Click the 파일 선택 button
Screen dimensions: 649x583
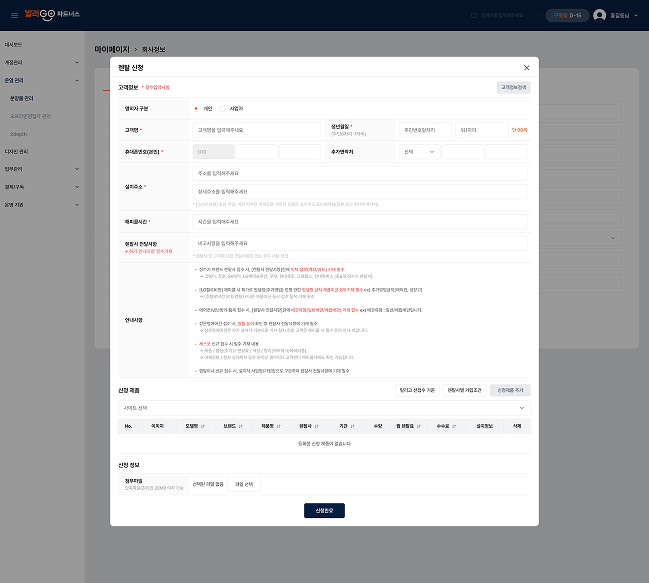pyautogui.click(x=244, y=484)
